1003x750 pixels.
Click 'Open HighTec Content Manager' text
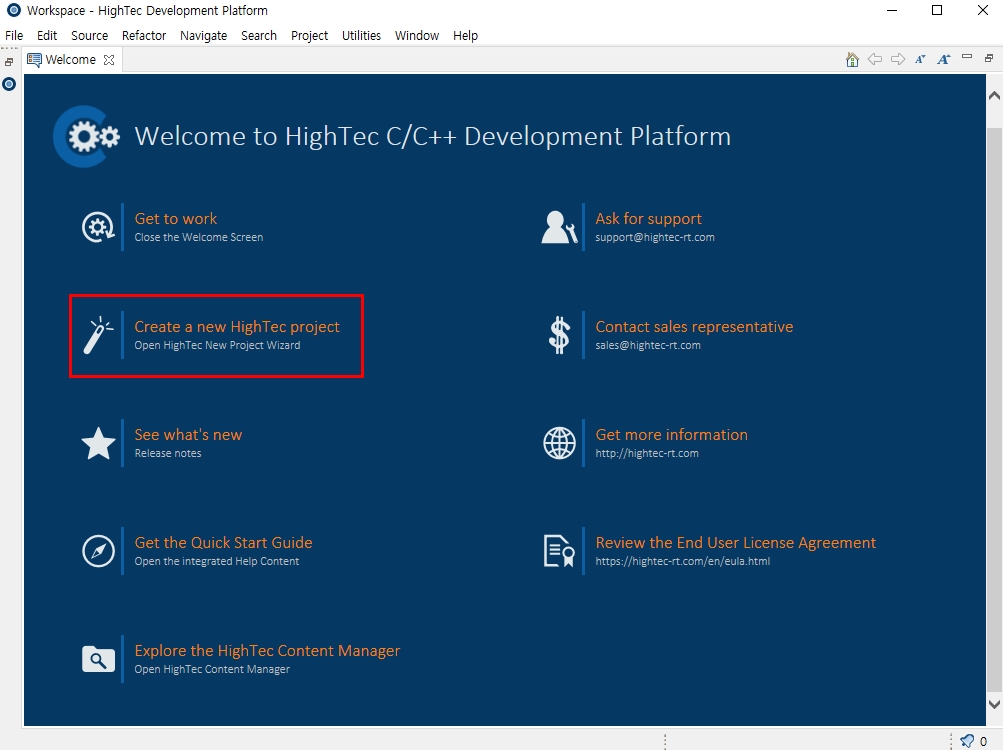pyautogui.click(x=212, y=669)
